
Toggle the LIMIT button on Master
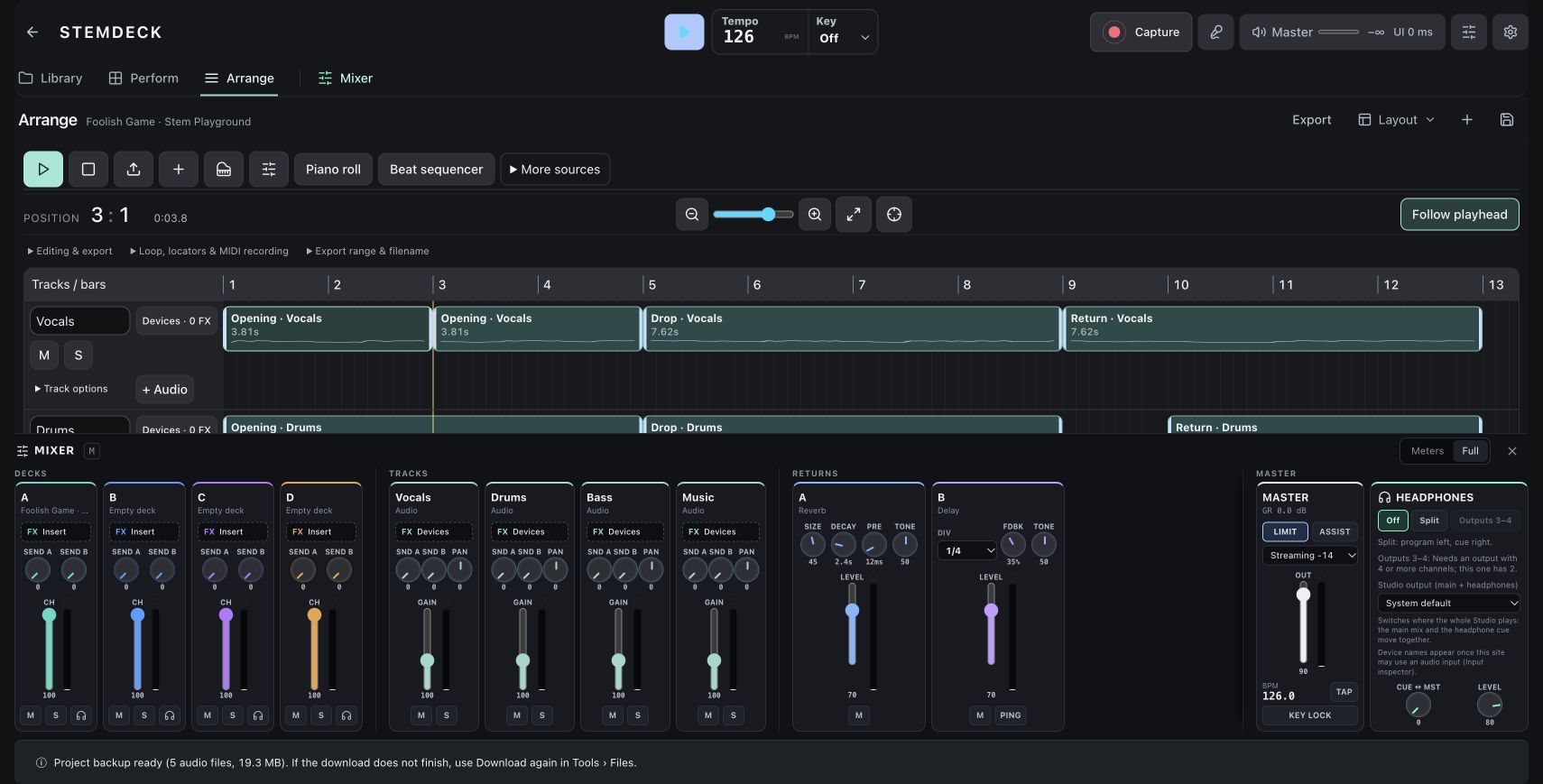click(x=1285, y=531)
